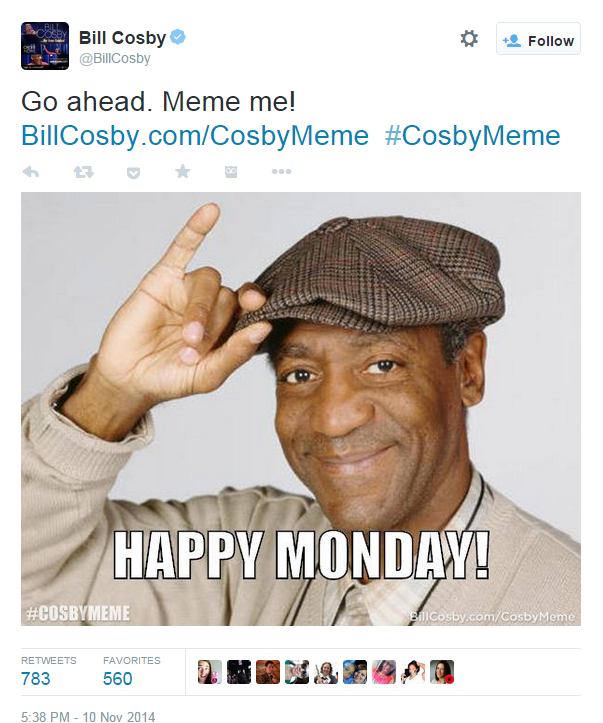
Task: Open the BillCosby.com/CosbyMeme link
Action: pos(195,136)
